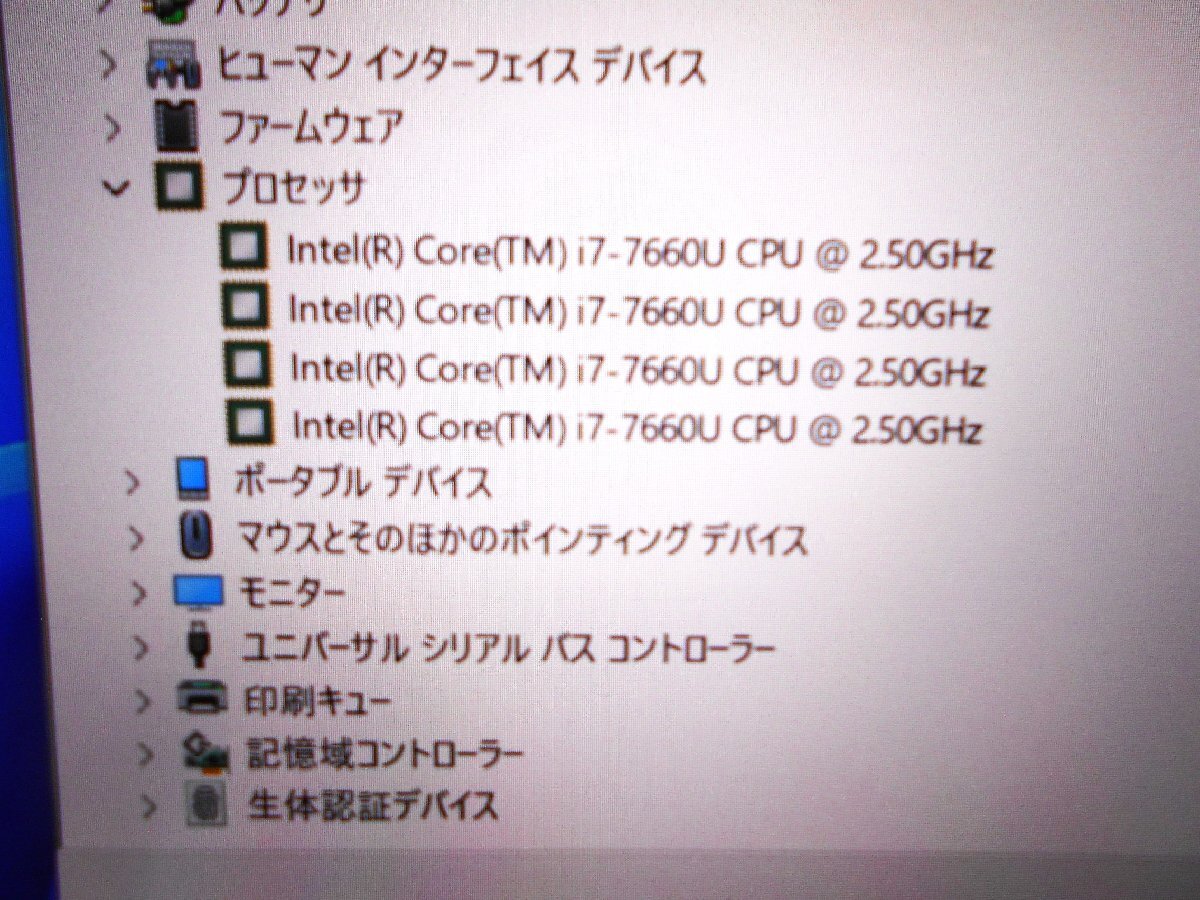Select the モニター display icon
1200x900 pixels.
[x=198, y=593]
